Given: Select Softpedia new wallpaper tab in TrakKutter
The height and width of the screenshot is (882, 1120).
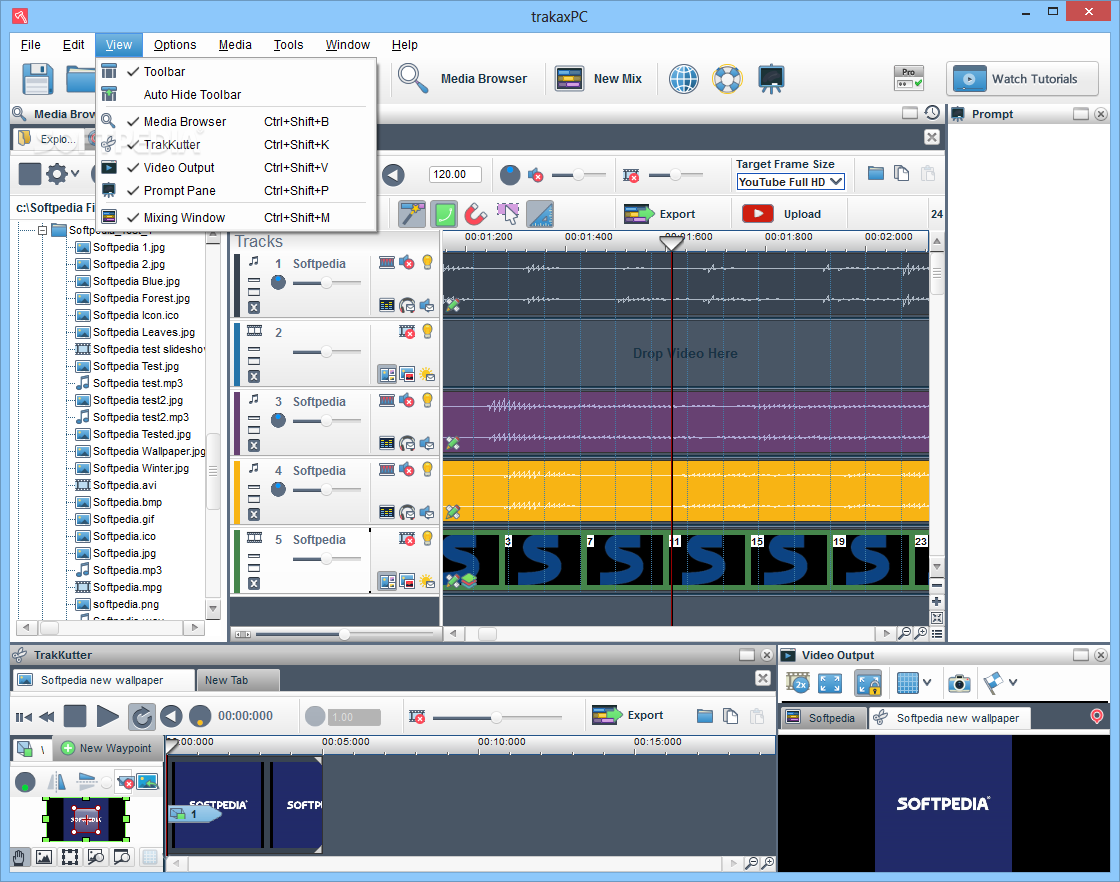Looking at the screenshot, I should (x=102, y=680).
